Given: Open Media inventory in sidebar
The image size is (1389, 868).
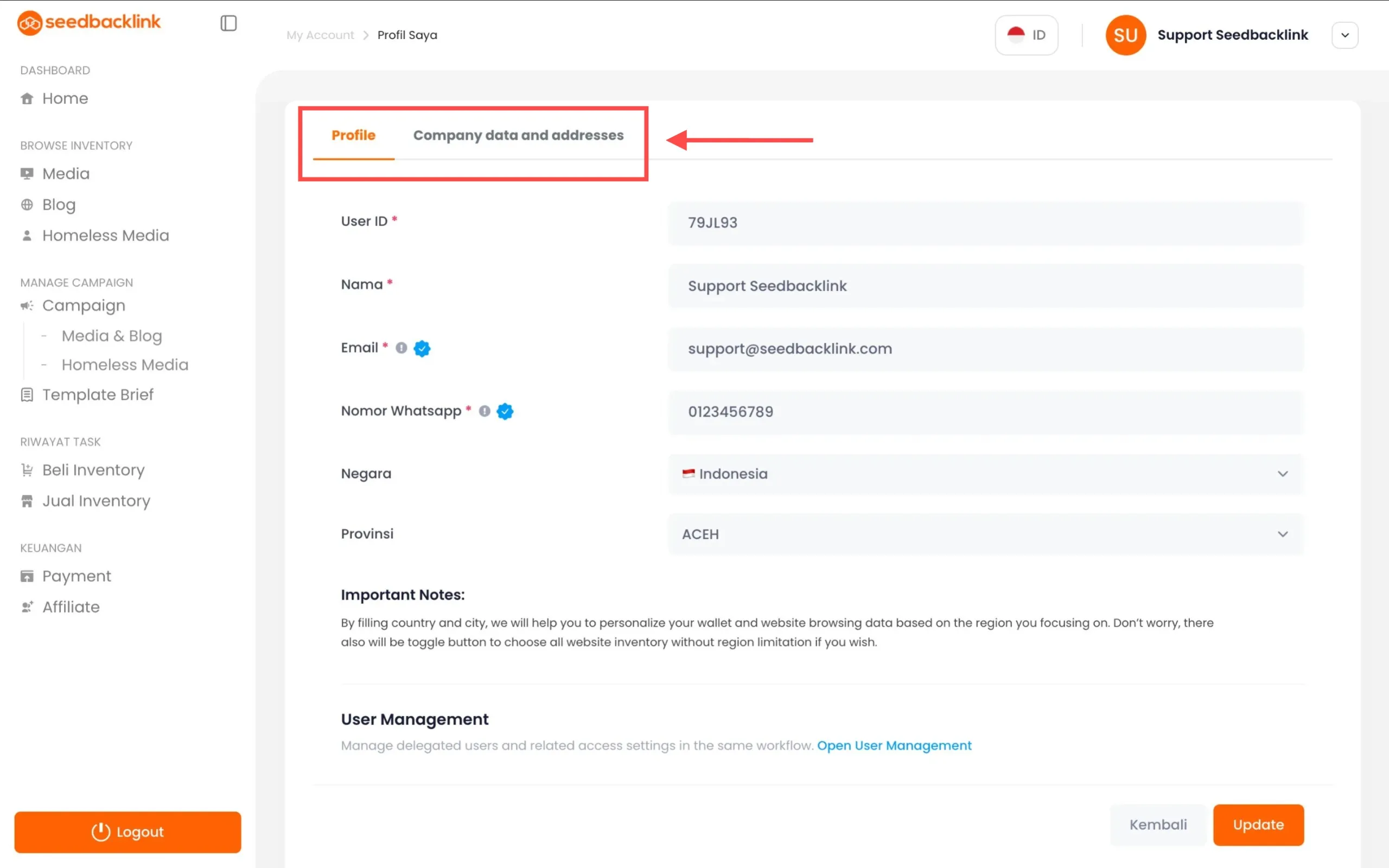Looking at the screenshot, I should [x=66, y=174].
